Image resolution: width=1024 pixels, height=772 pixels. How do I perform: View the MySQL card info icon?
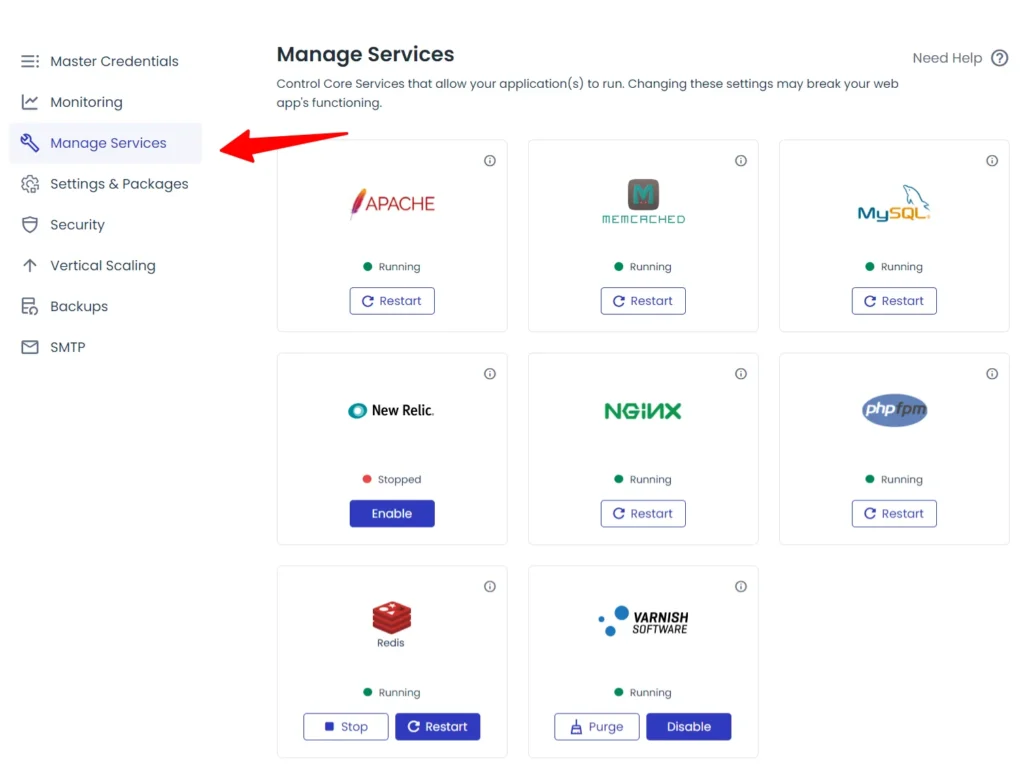[992, 160]
